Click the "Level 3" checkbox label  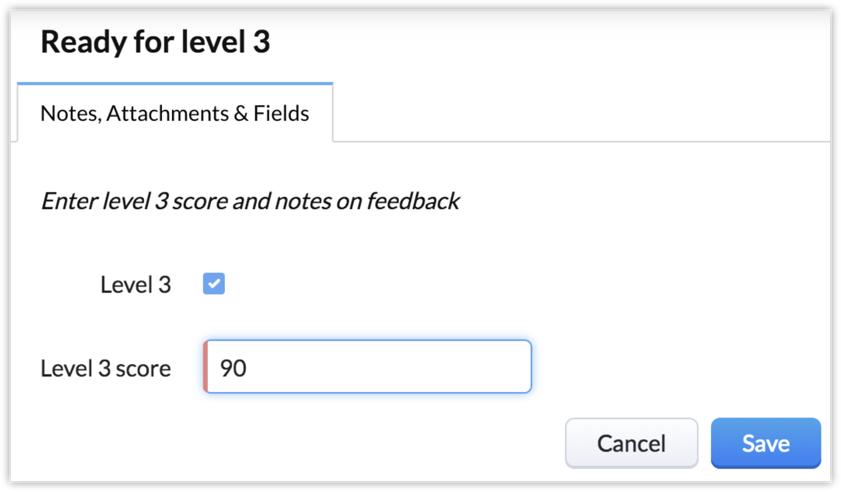coord(136,285)
